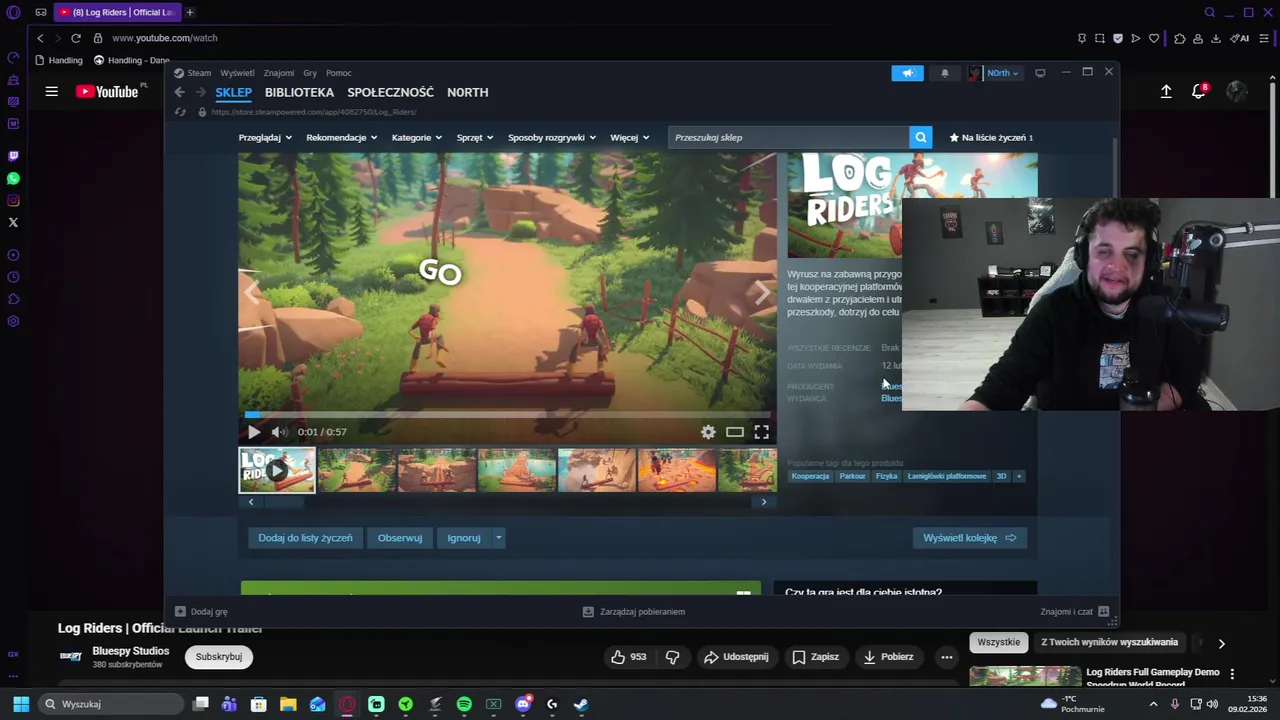Like the YouTube video with thumbs up
The width and height of the screenshot is (1280, 720).
pyautogui.click(x=629, y=657)
